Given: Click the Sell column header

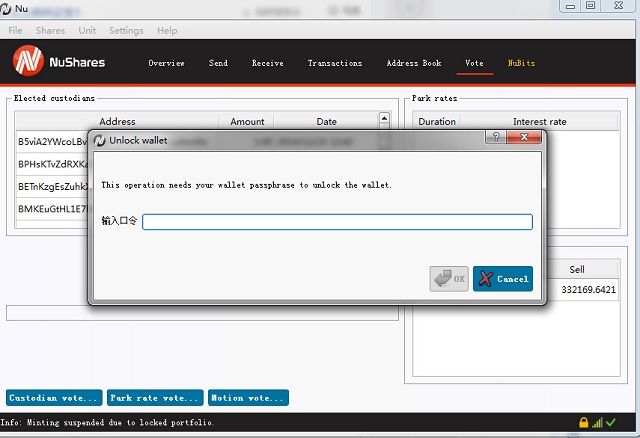Looking at the screenshot, I should click(x=577, y=269).
